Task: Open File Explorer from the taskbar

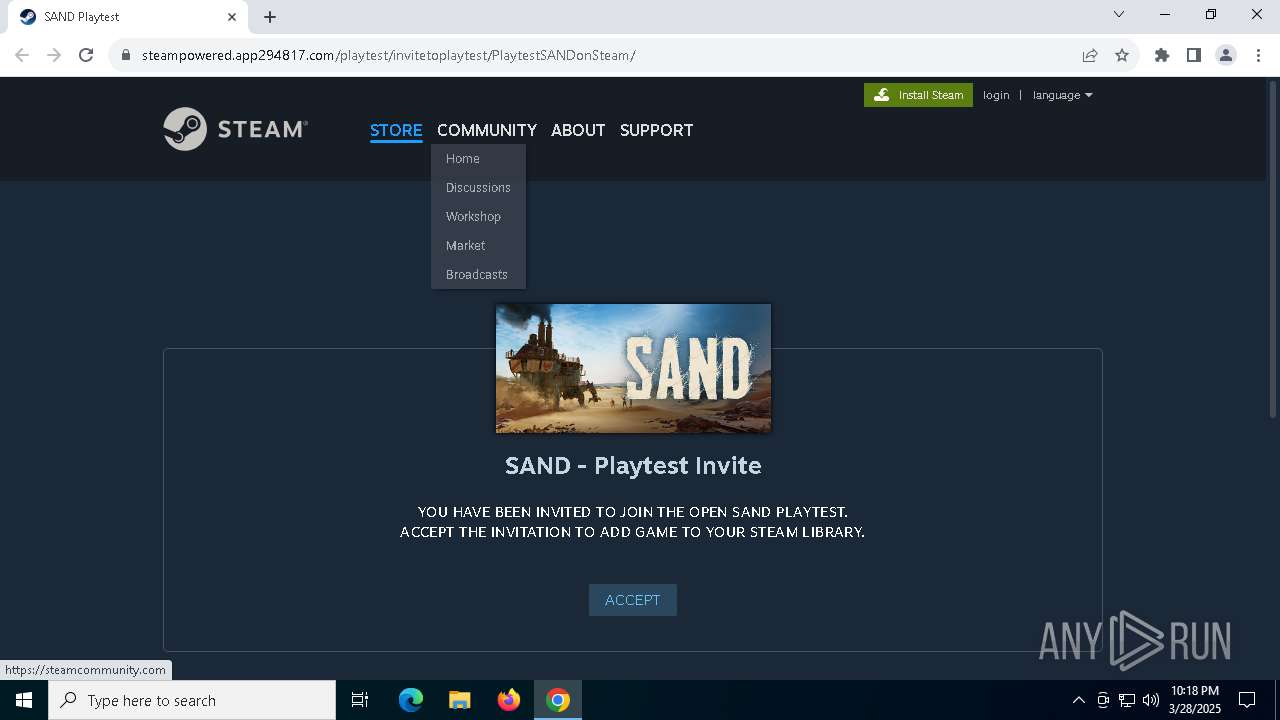Action: click(x=460, y=700)
